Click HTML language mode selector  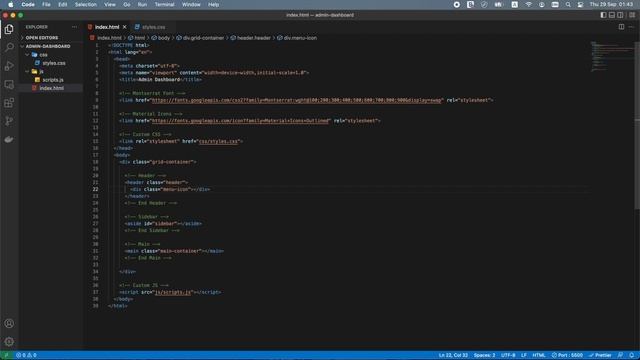point(539,355)
